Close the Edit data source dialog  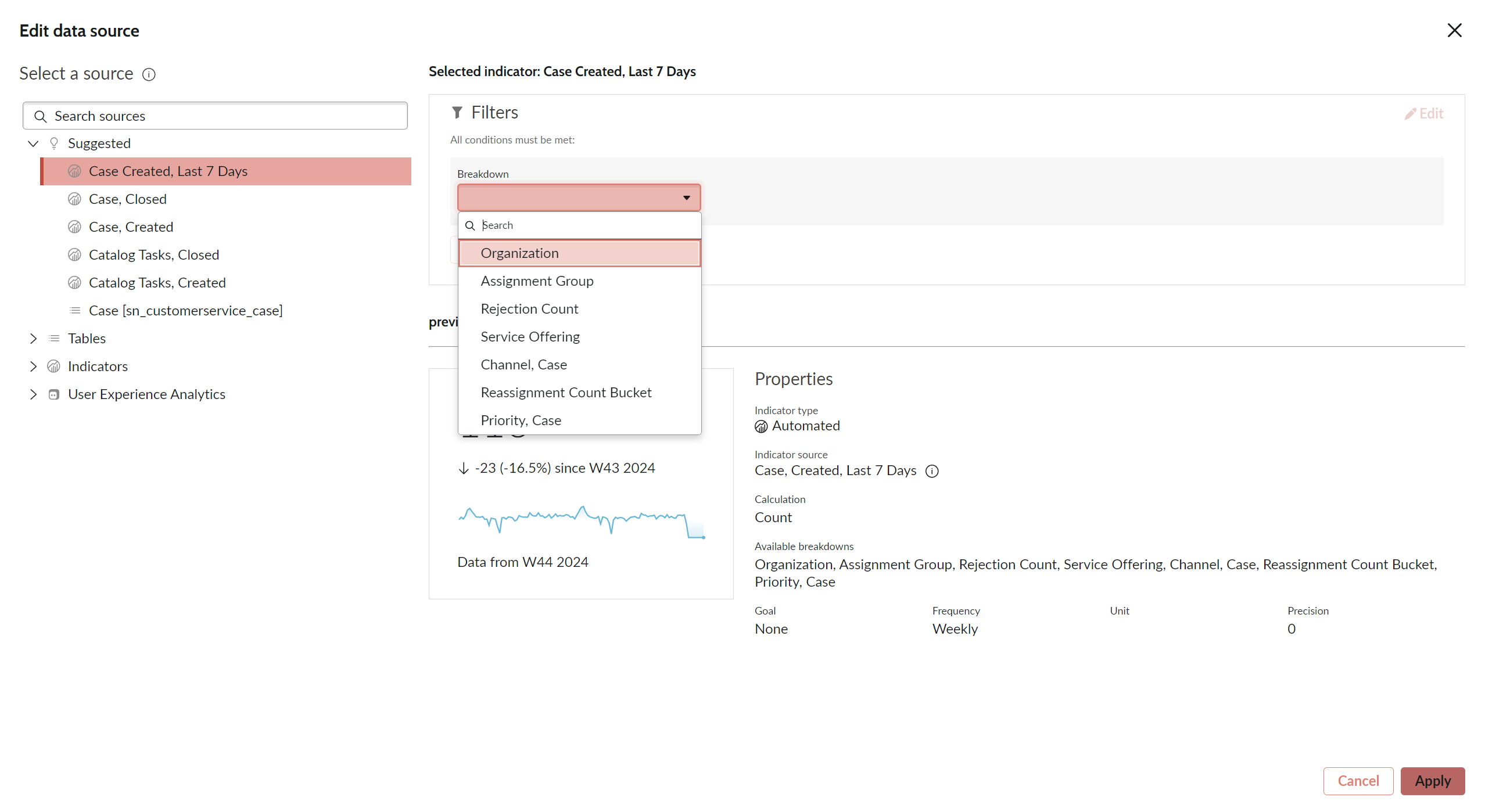(x=1454, y=30)
